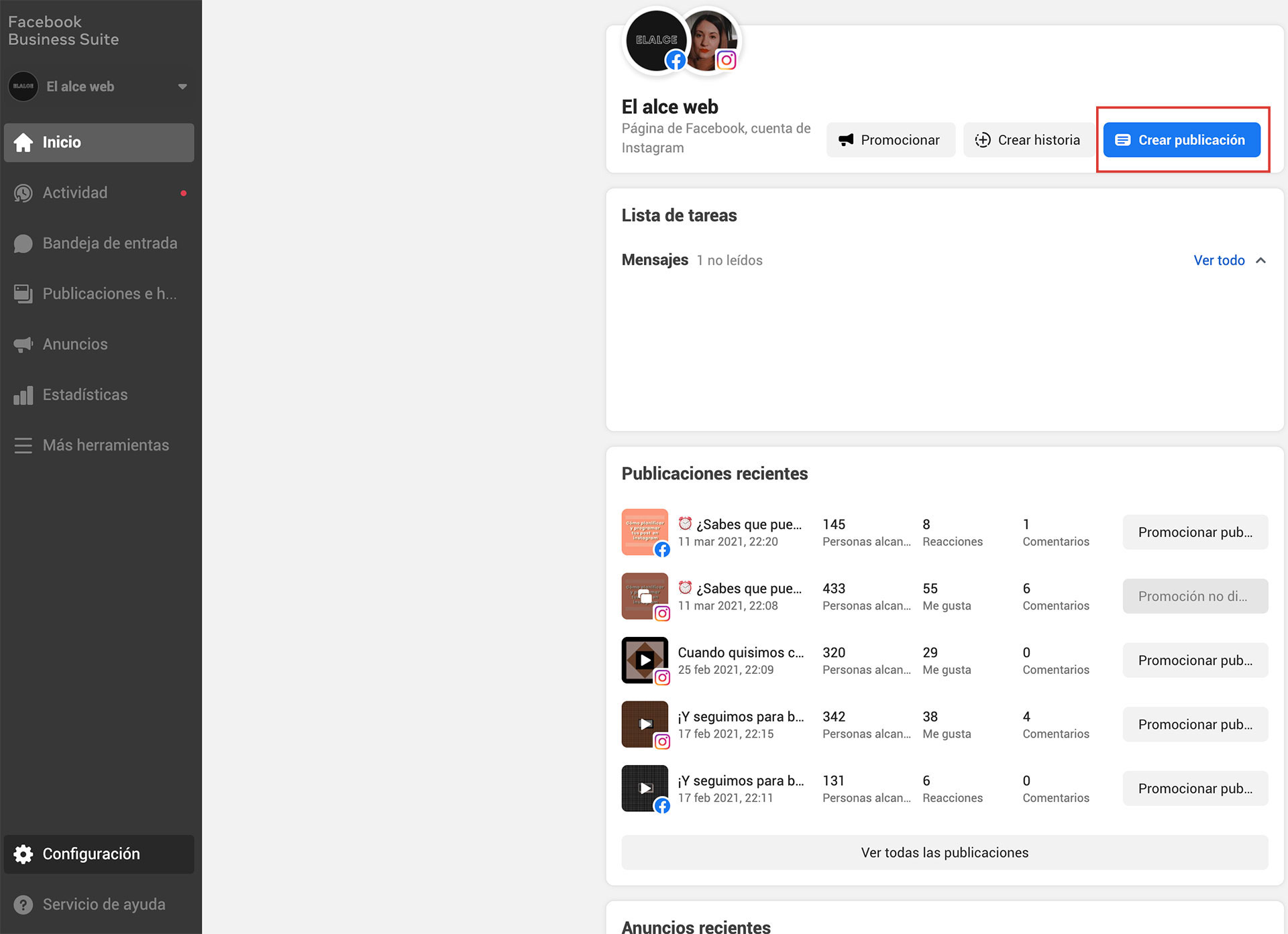Click "433" Personas alcanzadas value
This screenshot has height=934, width=1288.
click(834, 589)
